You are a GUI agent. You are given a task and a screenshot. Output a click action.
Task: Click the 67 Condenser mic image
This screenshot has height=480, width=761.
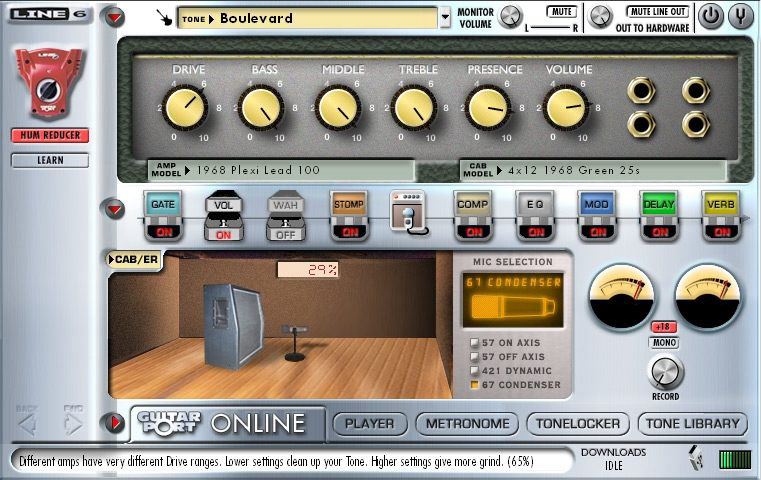pyautogui.click(x=513, y=307)
